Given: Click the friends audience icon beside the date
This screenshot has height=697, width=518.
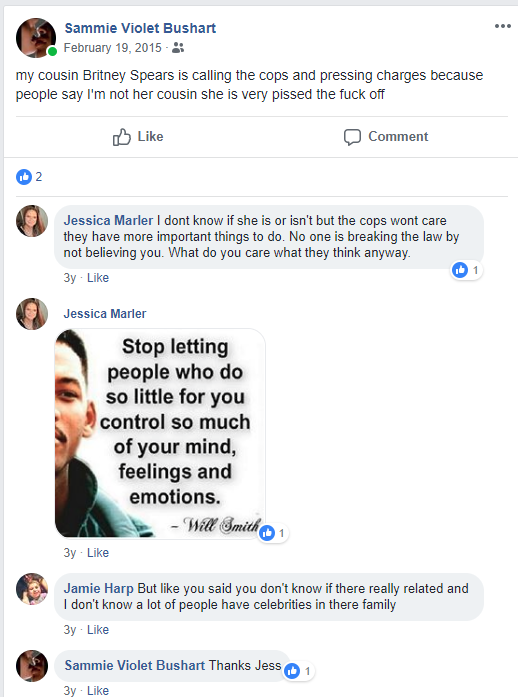Looking at the screenshot, I should pyautogui.click(x=178, y=48).
